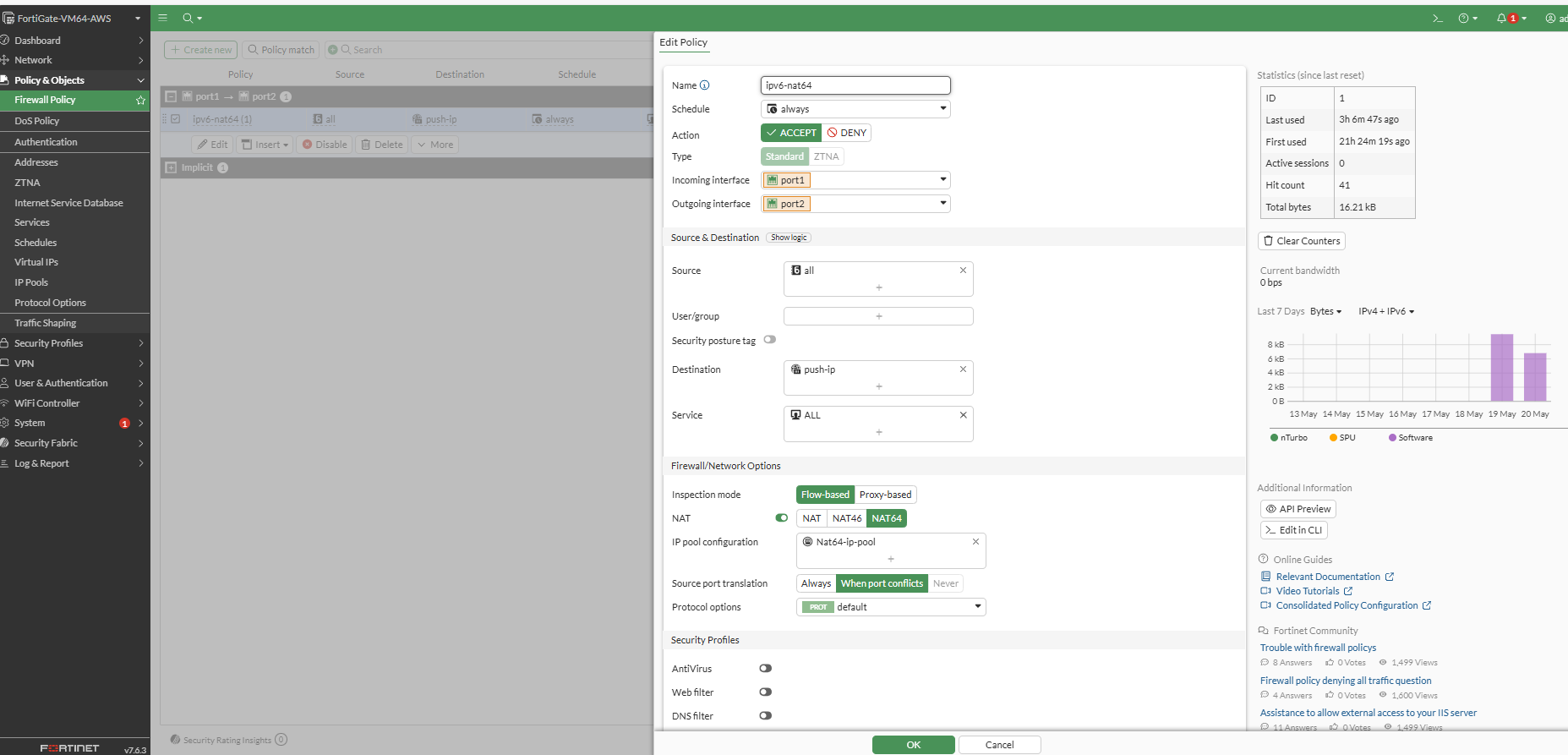Click the Cancel button
The height and width of the screenshot is (755, 1568).
pos(999,745)
